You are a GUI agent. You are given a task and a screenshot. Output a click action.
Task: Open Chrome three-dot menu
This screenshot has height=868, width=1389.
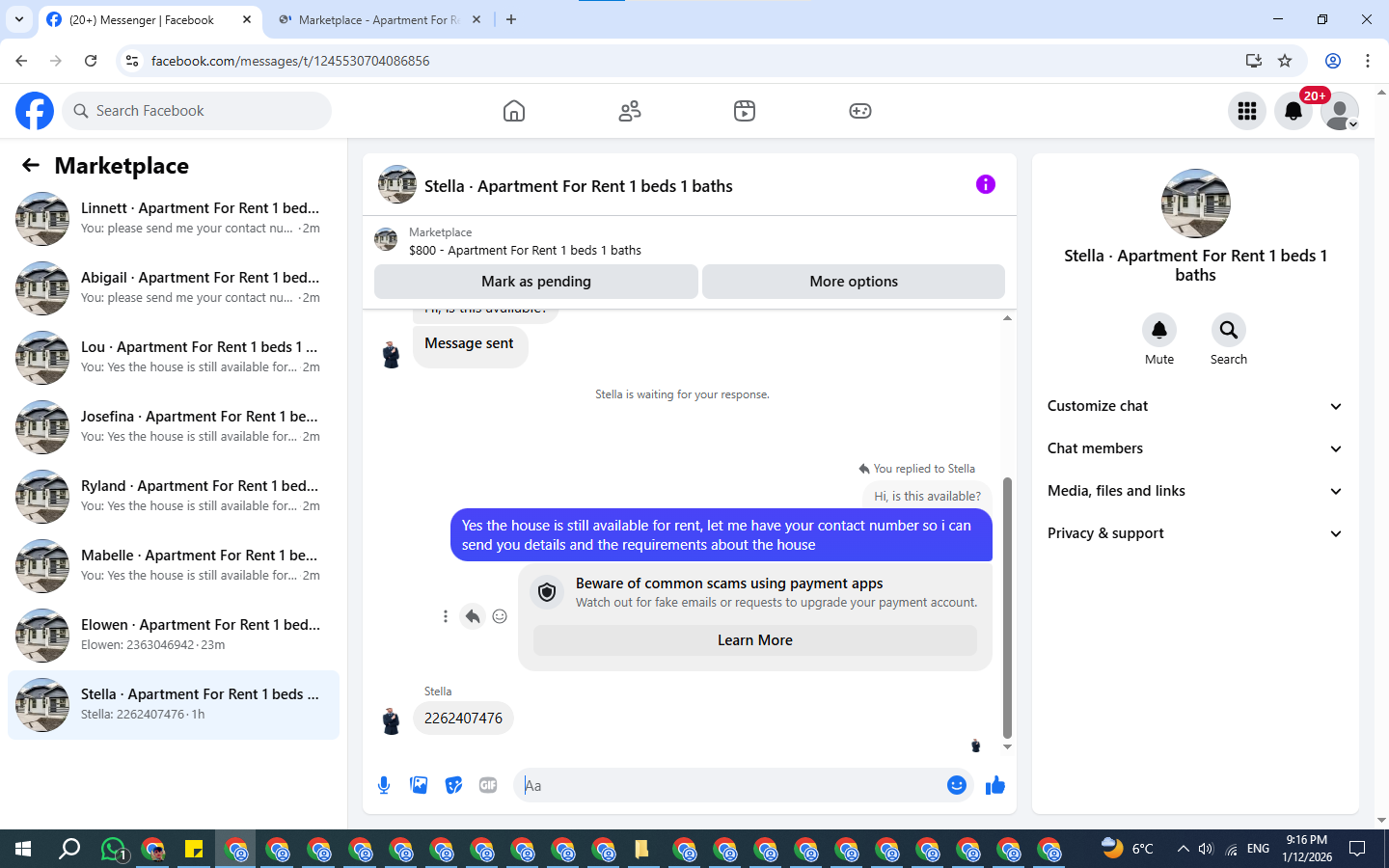[1368, 61]
